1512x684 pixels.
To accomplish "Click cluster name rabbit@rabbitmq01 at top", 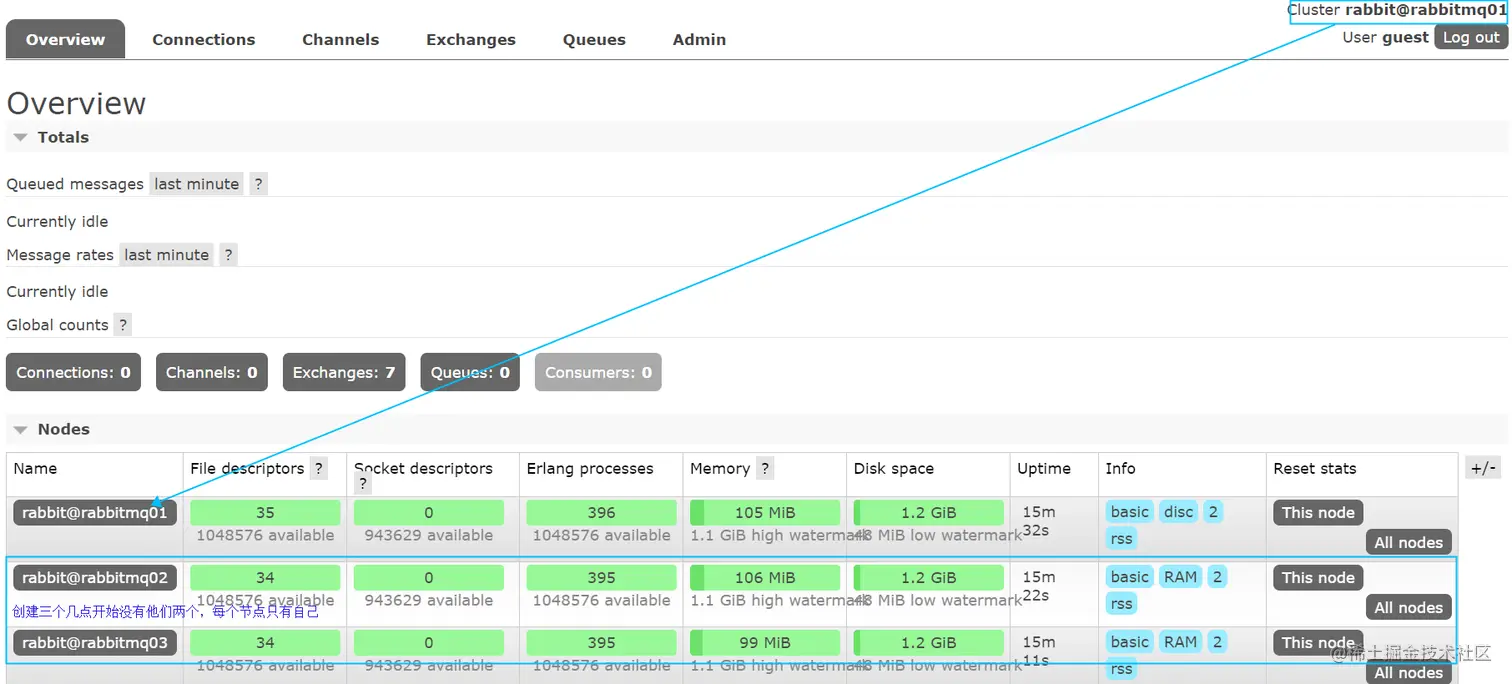I will (x=1425, y=10).
